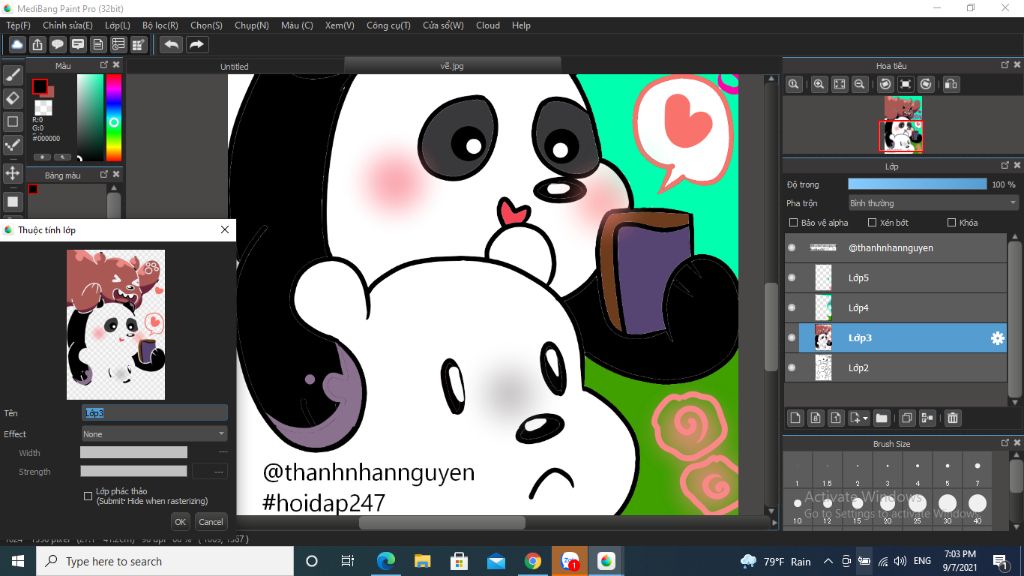1024x576 pixels.
Task: Click Cancel in Thuộc tính lớp dialog
Action: pos(210,522)
